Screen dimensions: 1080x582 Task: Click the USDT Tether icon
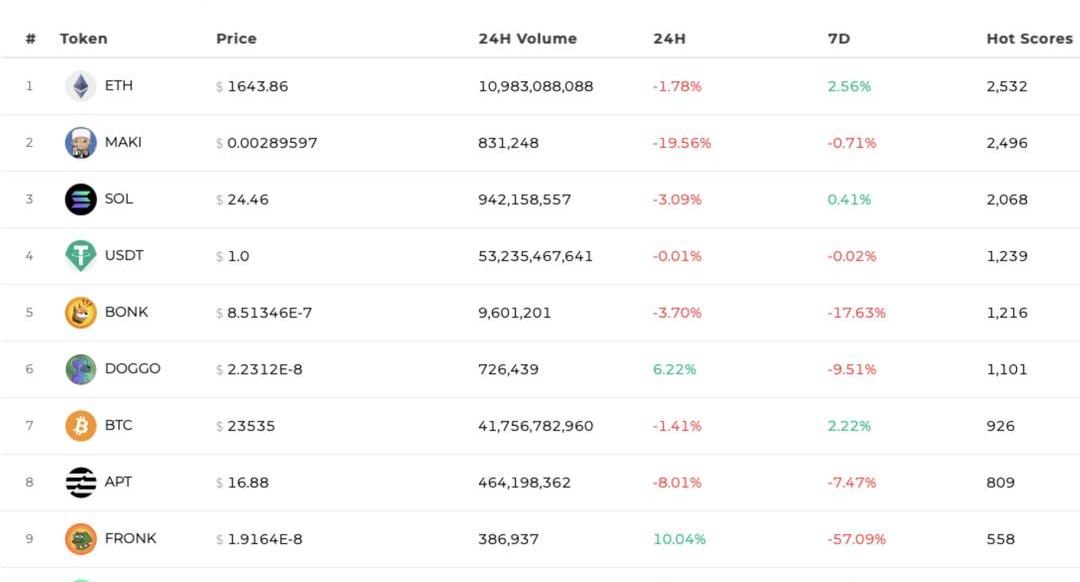[81, 256]
